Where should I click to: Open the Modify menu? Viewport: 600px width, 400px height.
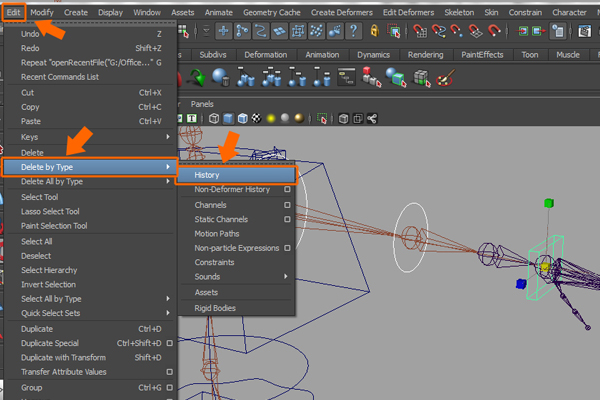click(42, 13)
